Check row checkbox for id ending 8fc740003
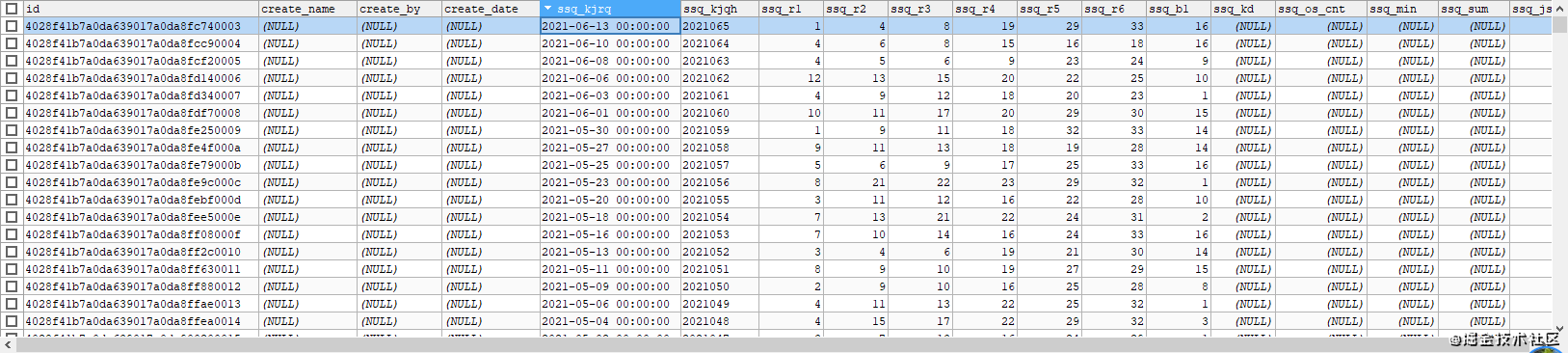This screenshot has height=353, width=1568. coord(12,26)
